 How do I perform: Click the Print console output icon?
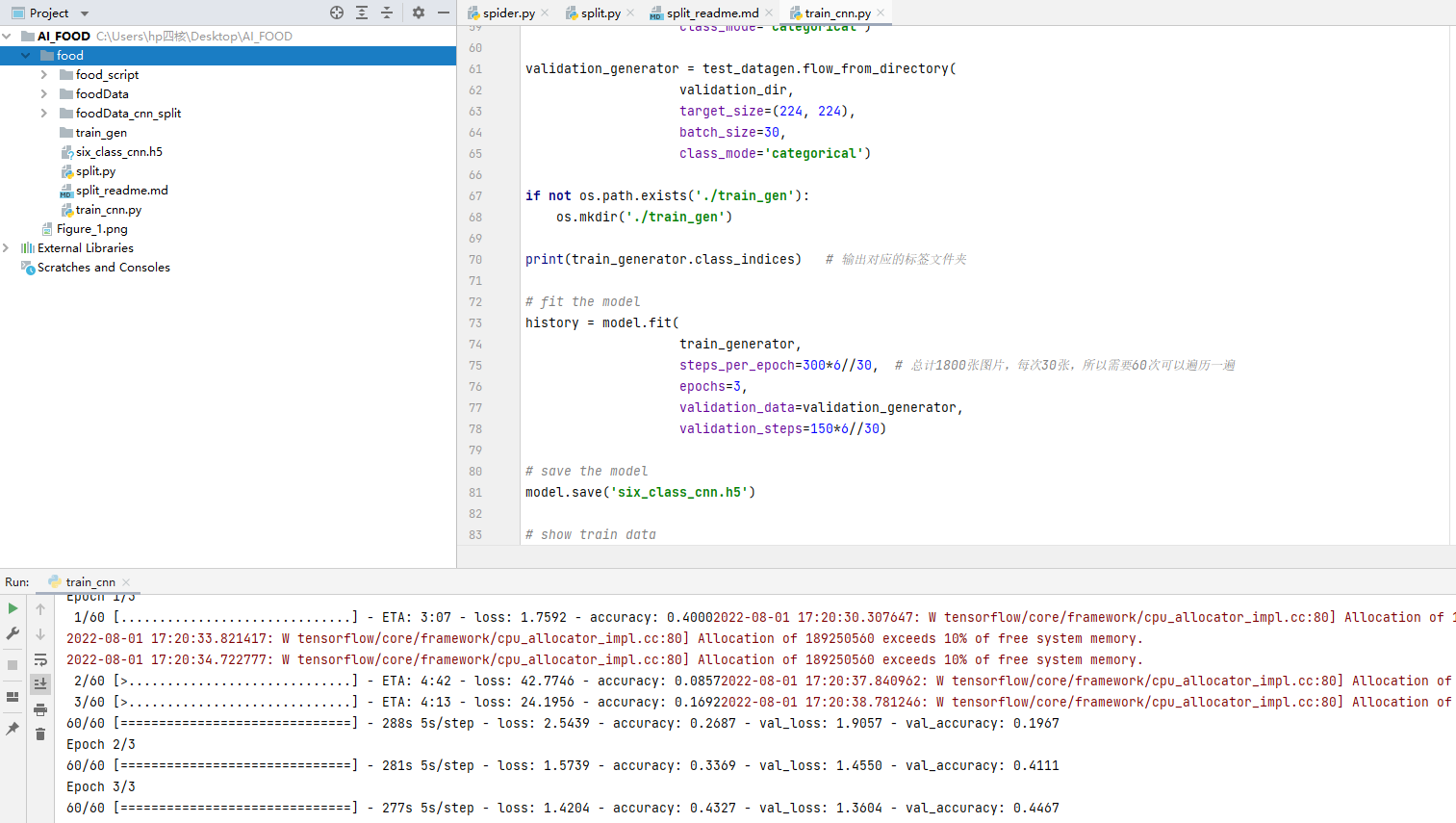[40, 709]
